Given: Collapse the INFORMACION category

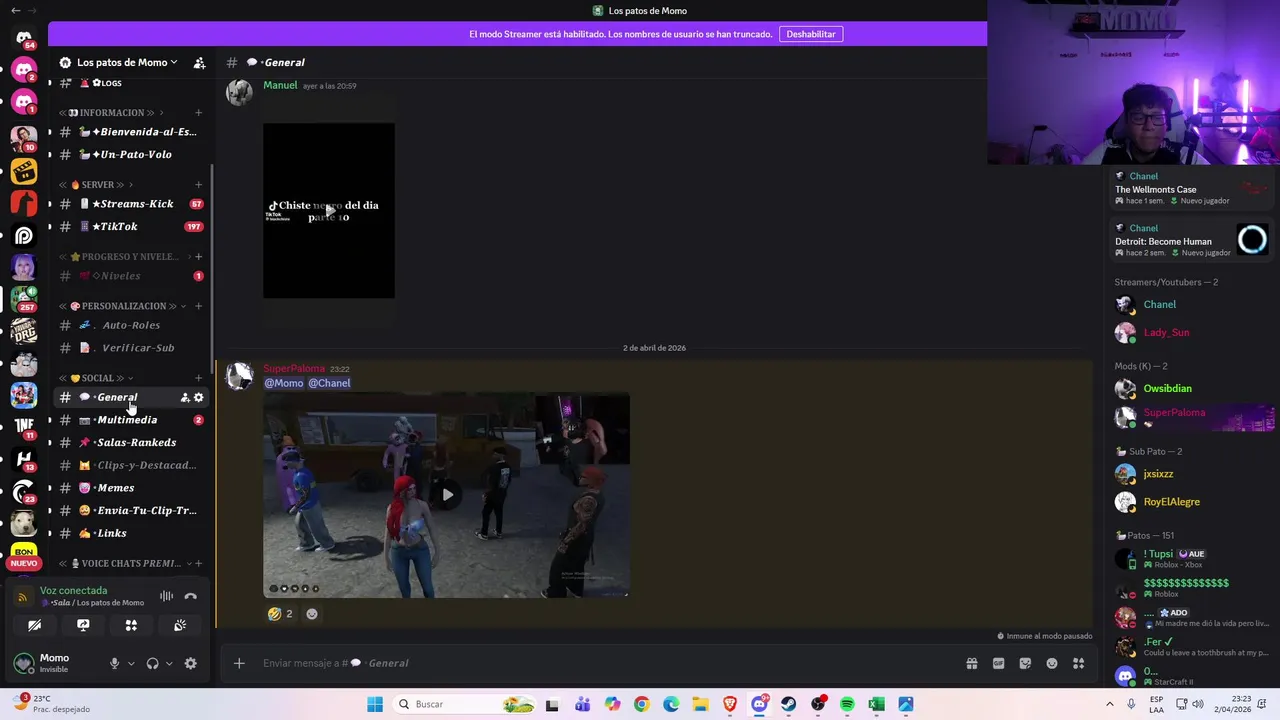Looking at the screenshot, I should pyautogui.click(x=110, y=112).
